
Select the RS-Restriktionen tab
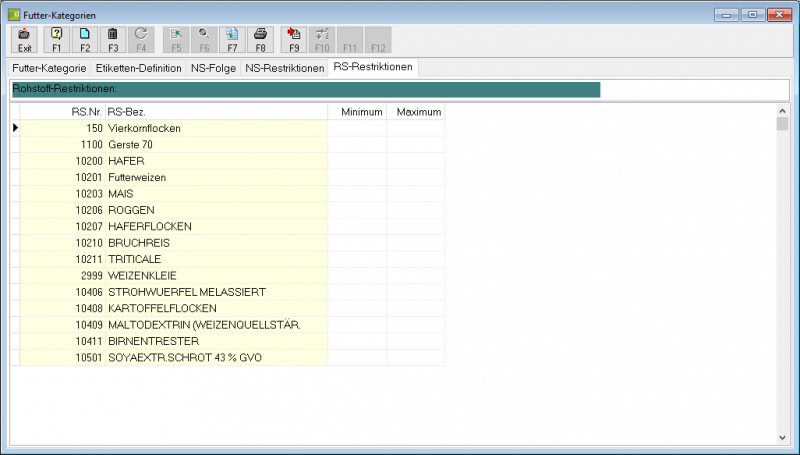coord(373,67)
